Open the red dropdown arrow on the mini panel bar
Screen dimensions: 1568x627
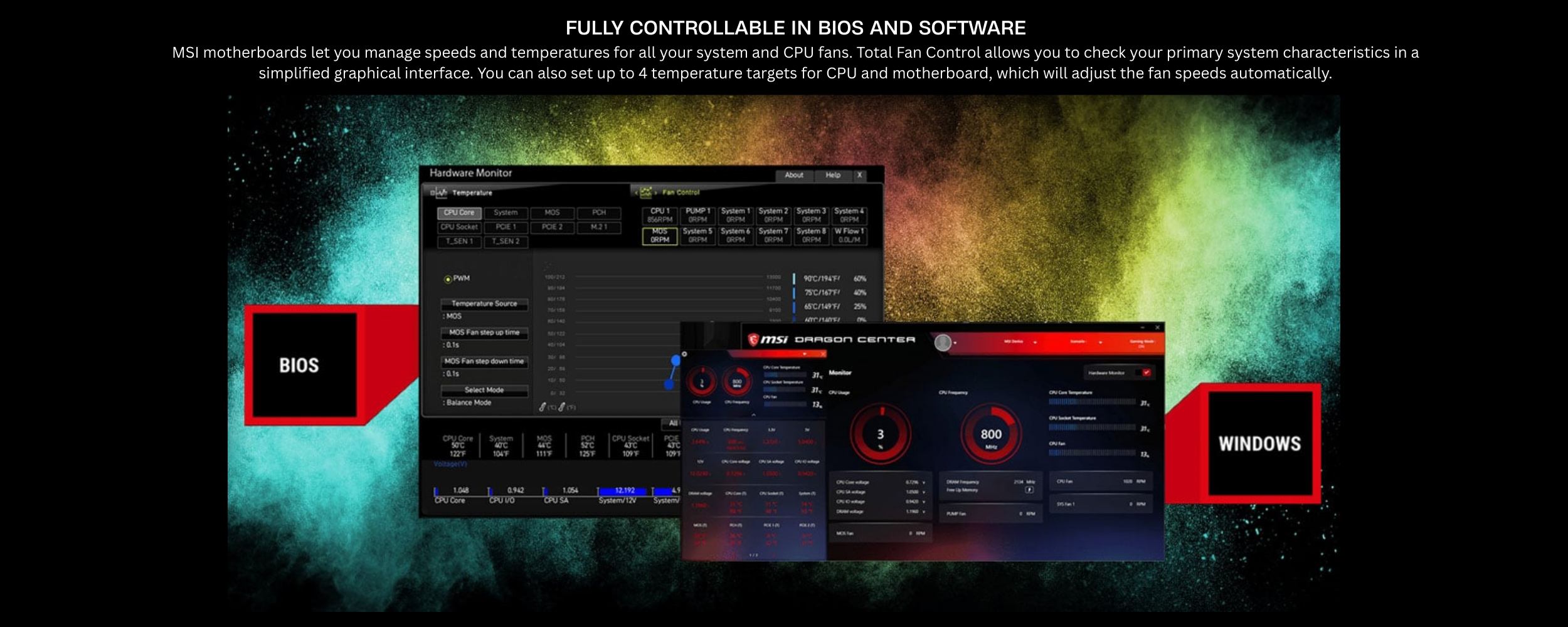[805, 354]
